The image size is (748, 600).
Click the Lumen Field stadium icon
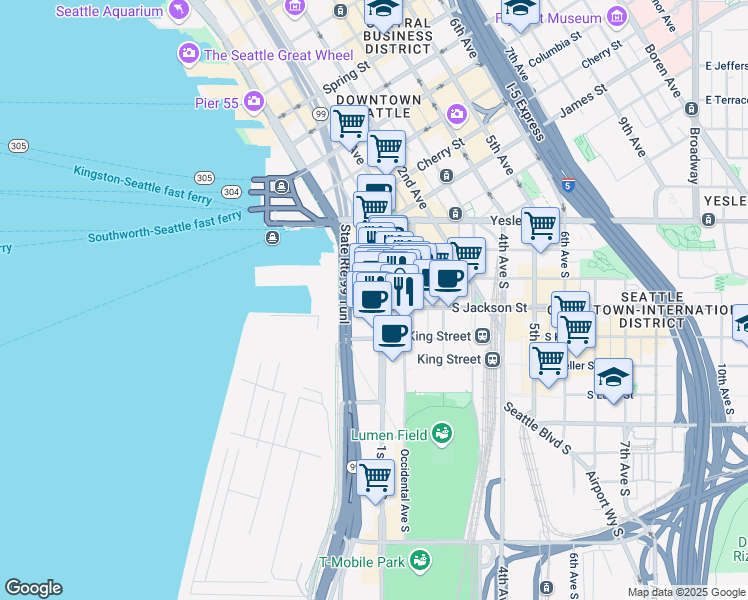point(442,434)
